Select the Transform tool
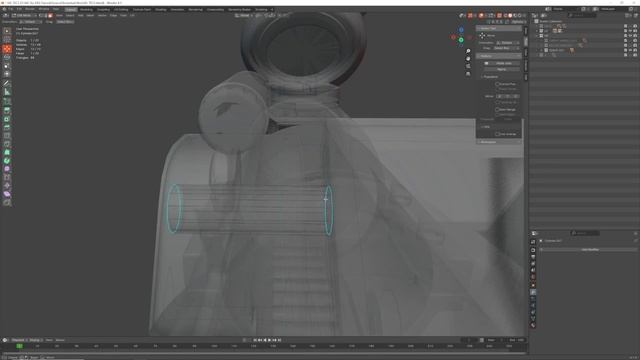The width and height of the screenshot is (640, 360). [x=7, y=74]
